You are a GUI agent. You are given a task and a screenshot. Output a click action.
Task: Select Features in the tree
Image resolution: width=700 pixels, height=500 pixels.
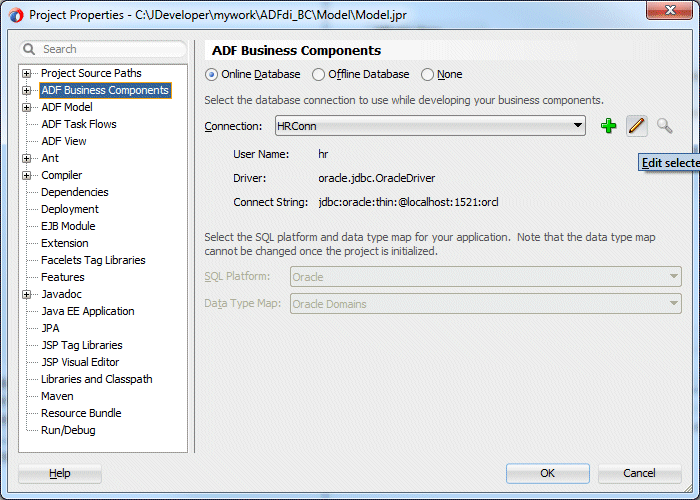coord(62,277)
